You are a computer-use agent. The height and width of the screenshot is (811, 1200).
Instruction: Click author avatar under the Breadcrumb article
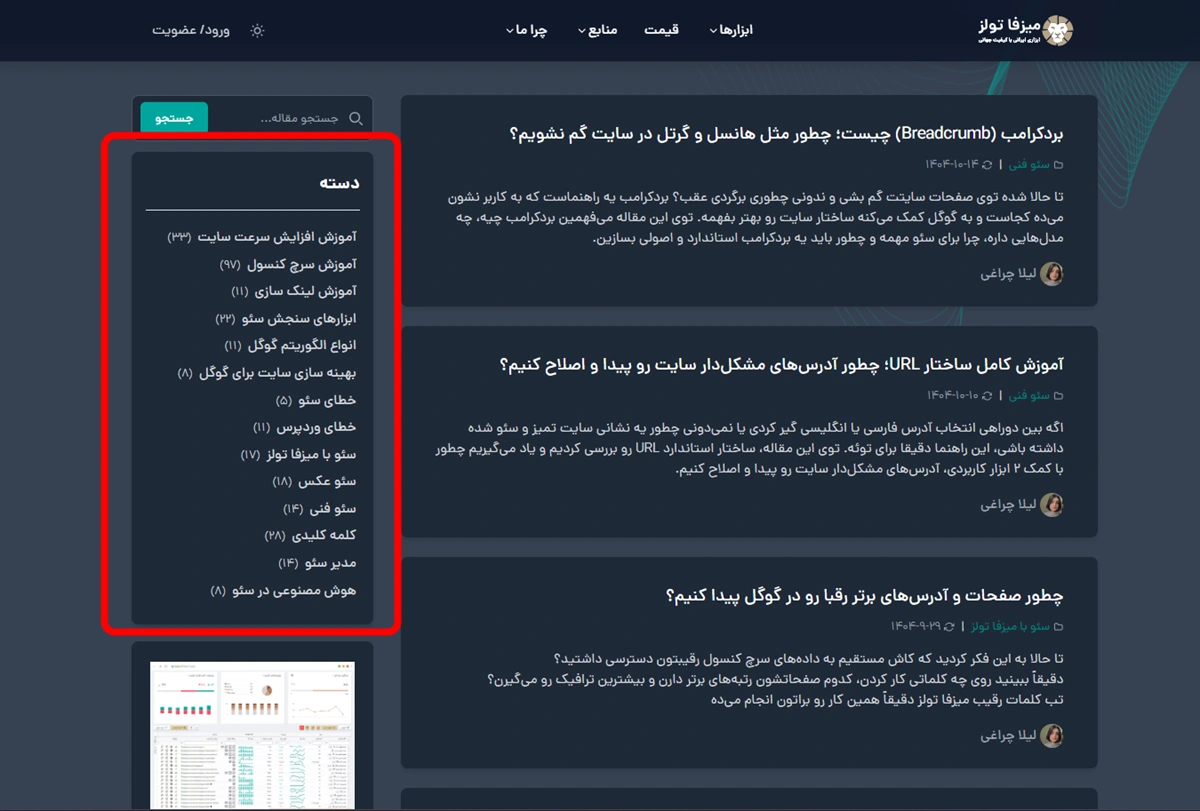1052,274
